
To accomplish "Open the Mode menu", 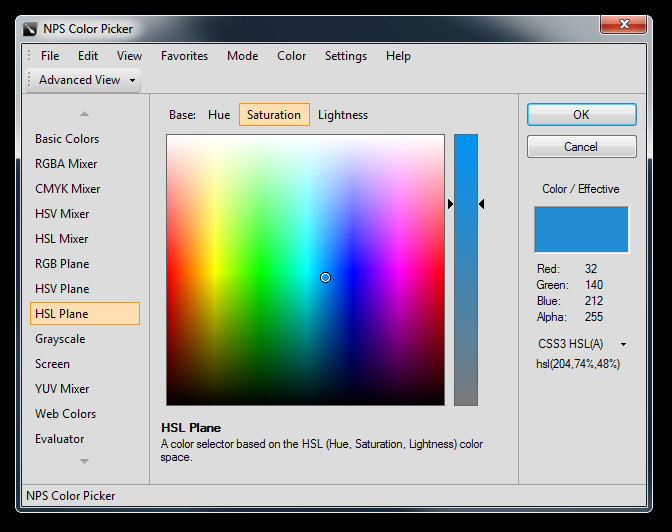I will [243, 56].
